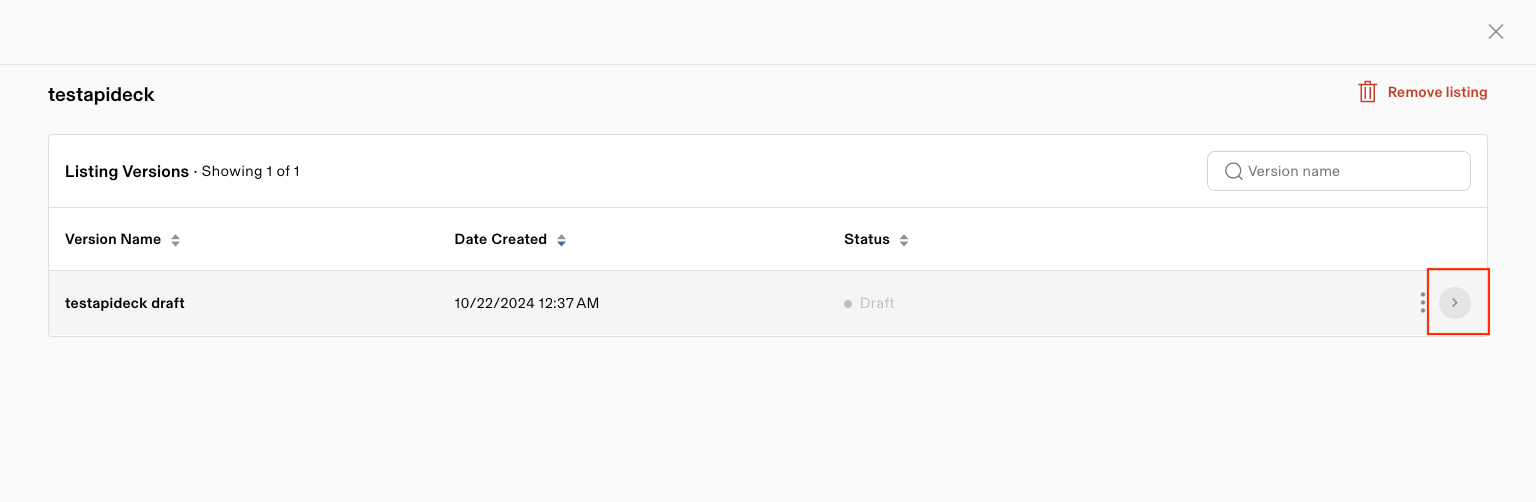This screenshot has width=1536, height=502.
Task: Click the Showing 1 of 1 count
Action: pyautogui.click(x=251, y=172)
